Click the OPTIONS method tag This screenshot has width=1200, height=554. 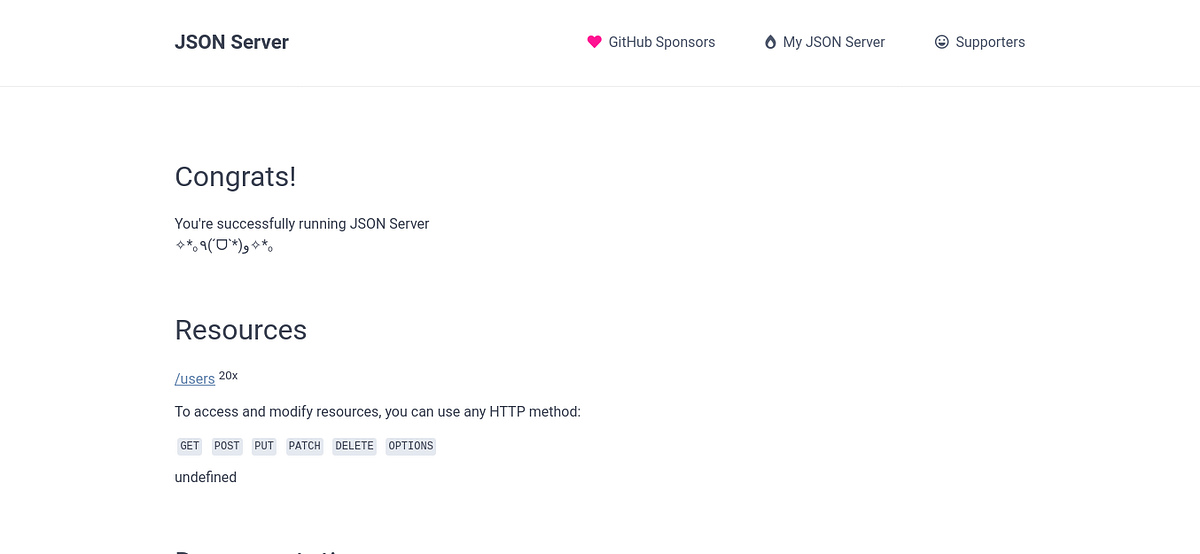(x=411, y=446)
